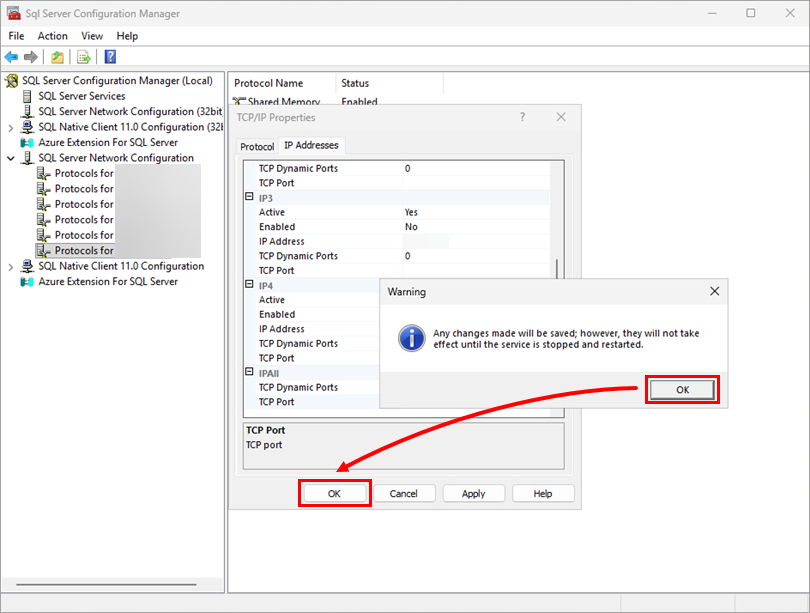810x613 pixels.
Task: Click the blue Help toolbar icon
Action: pyautogui.click(x=110, y=57)
